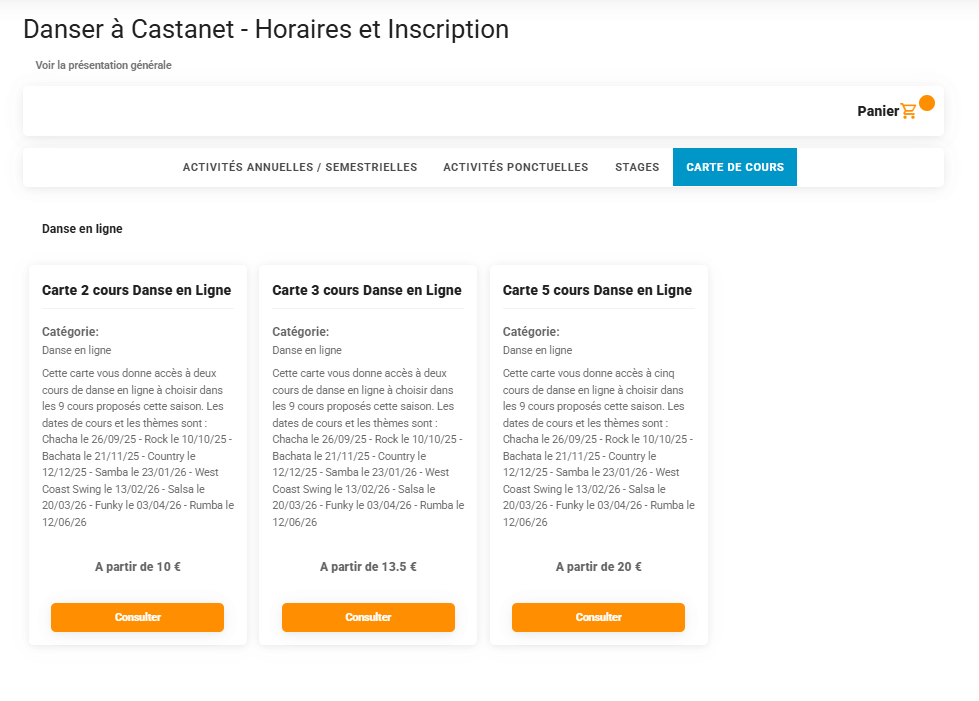Click the five-course card description text

pos(599,448)
